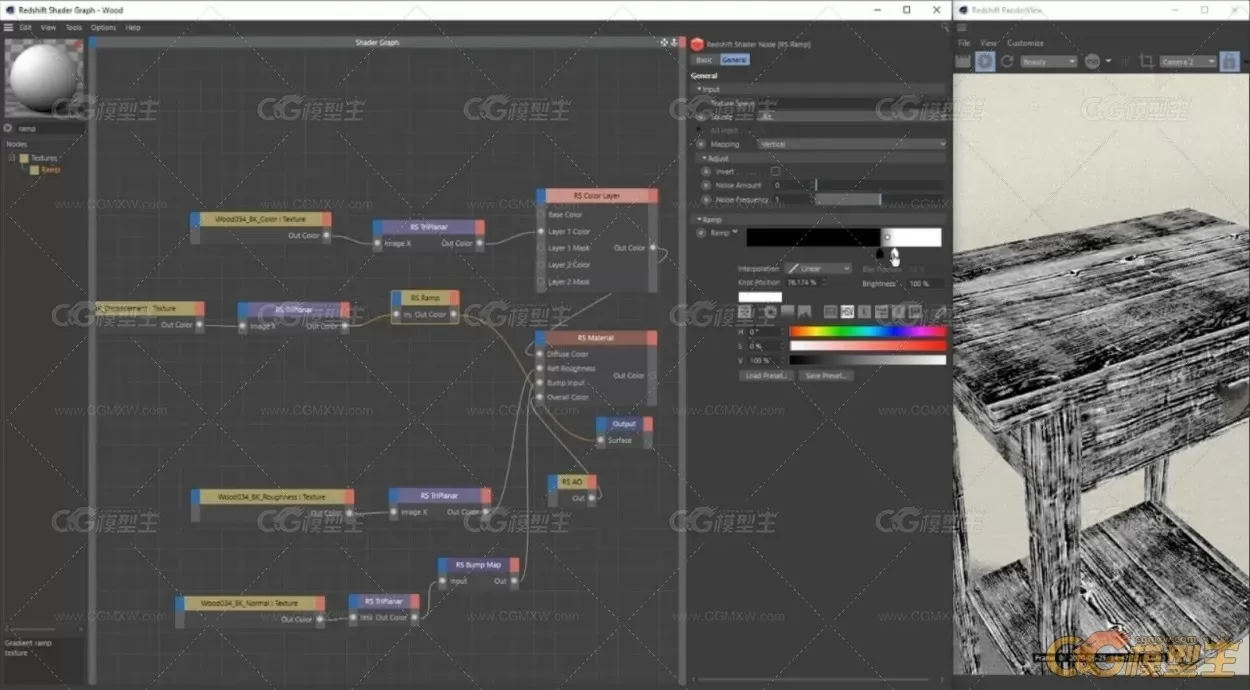Toggle the Source animation dot
The height and width of the screenshot is (690, 1250).
(x=702, y=116)
